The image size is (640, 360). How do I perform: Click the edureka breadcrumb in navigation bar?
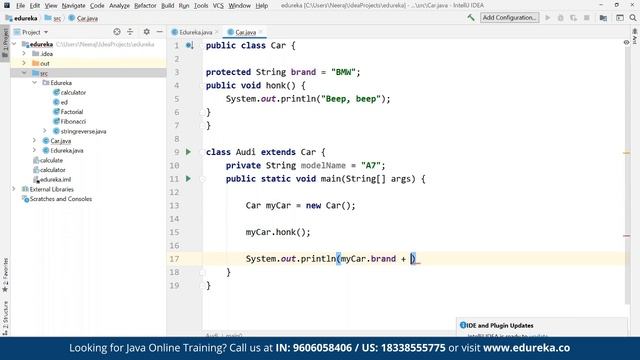pos(22,18)
